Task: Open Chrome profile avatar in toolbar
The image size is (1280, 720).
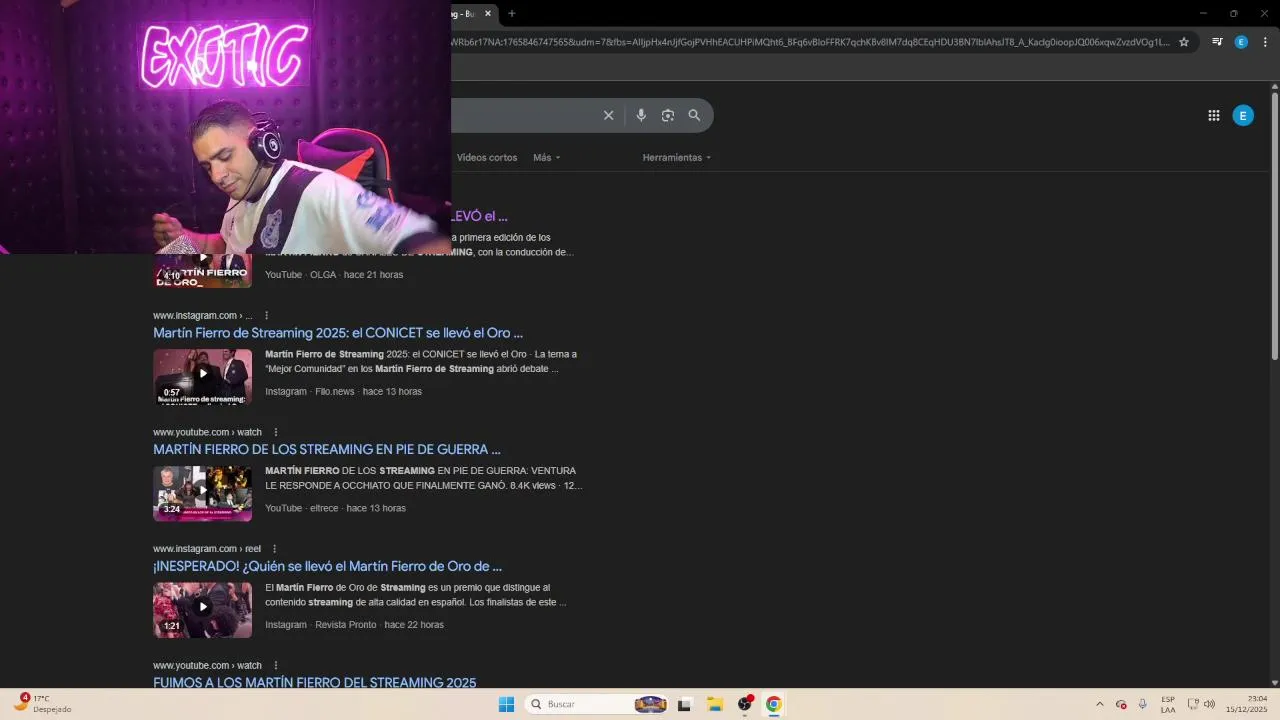Action: pyautogui.click(x=1241, y=42)
